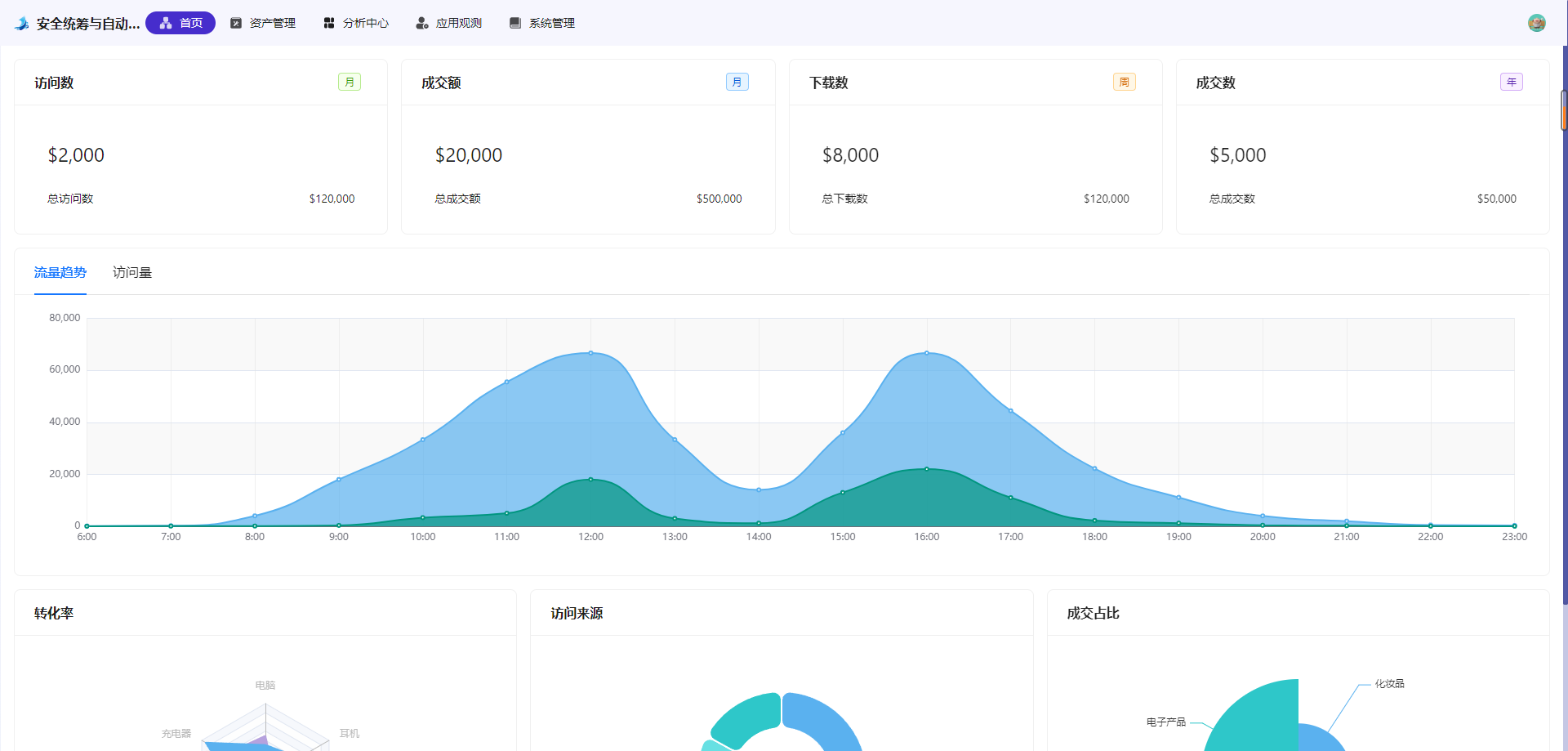Click the 成交占比 card title

coord(1093,613)
